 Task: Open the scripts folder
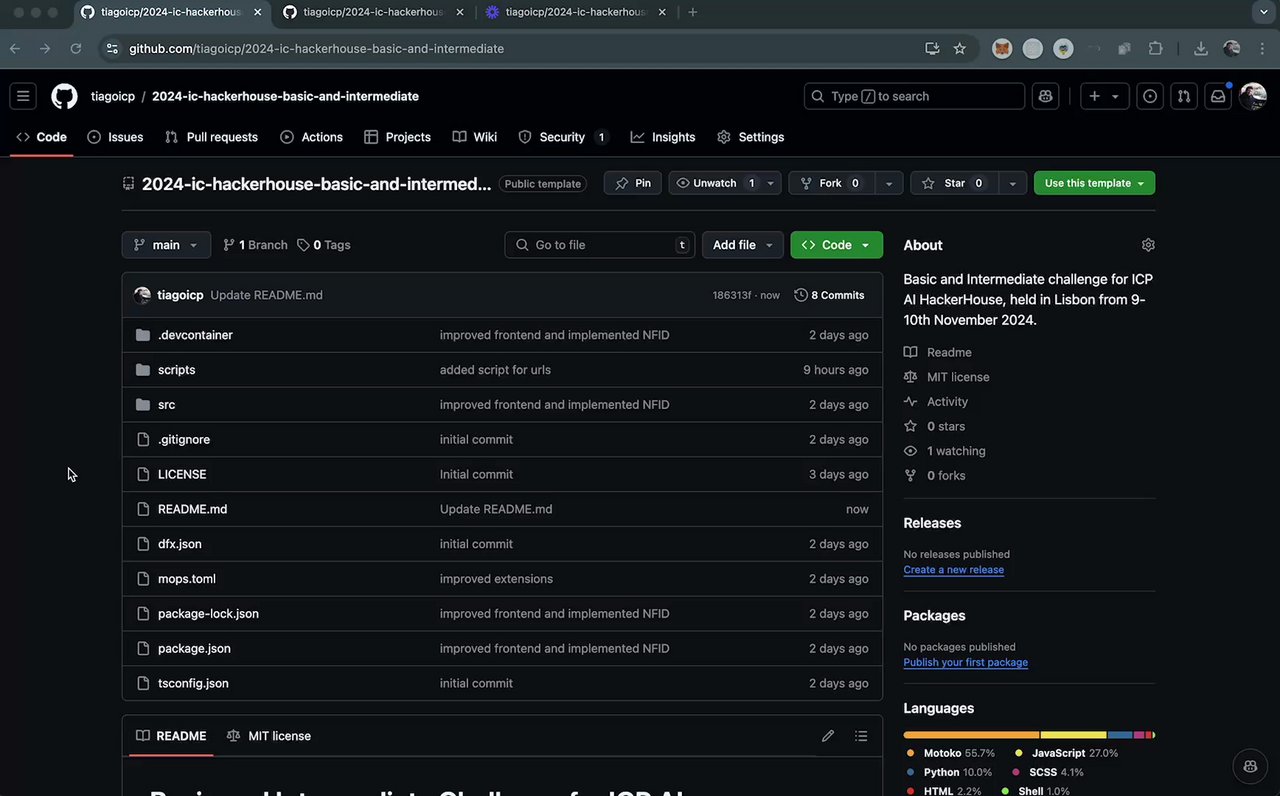(x=177, y=370)
